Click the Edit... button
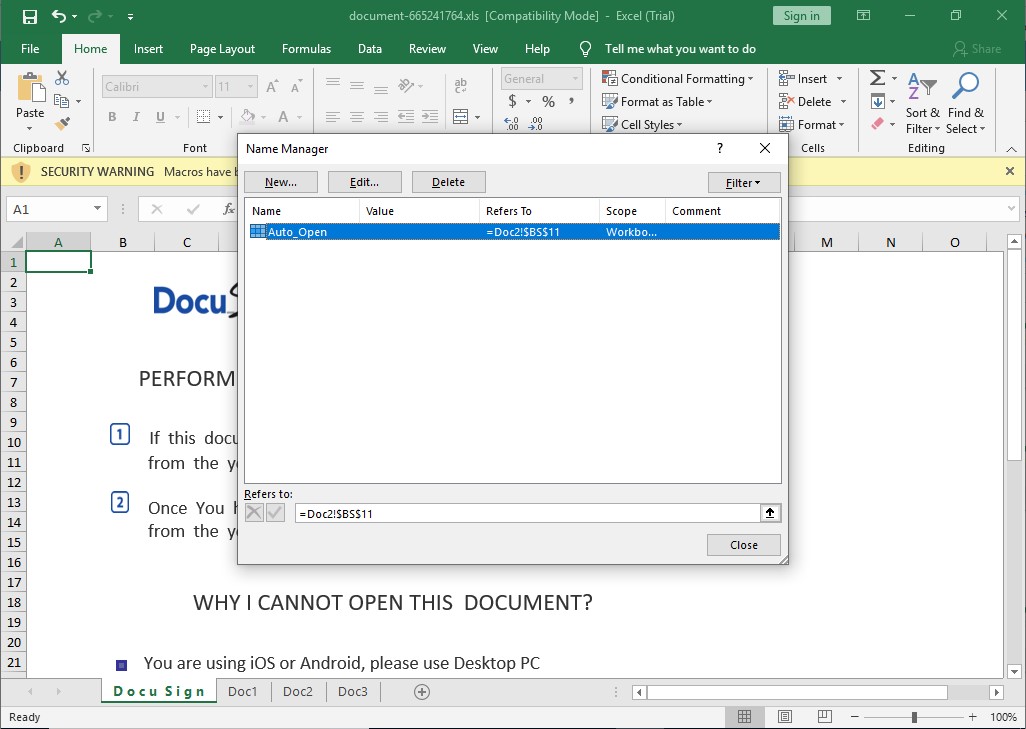The height and width of the screenshot is (729, 1026). [x=364, y=182]
